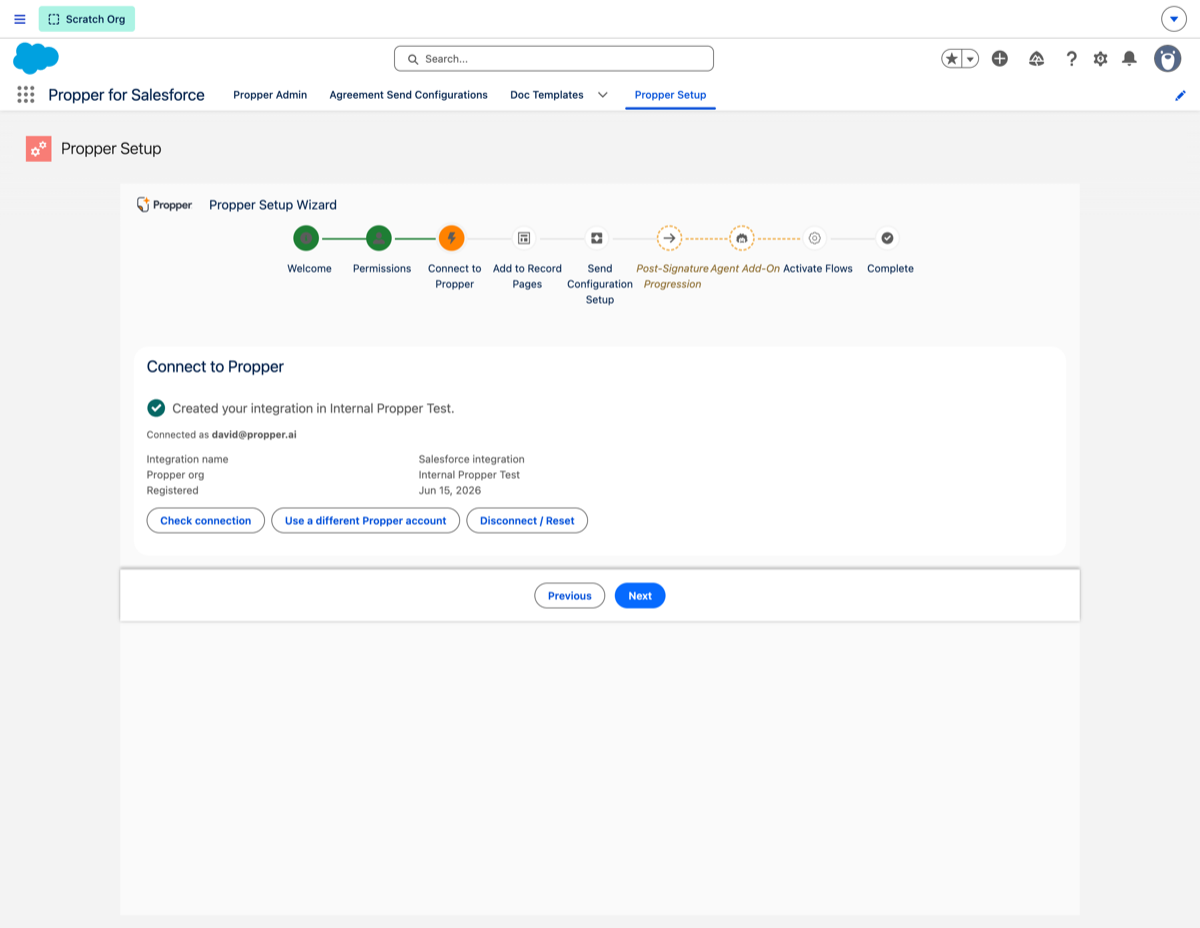Click the Disconnect / Reset button
The height and width of the screenshot is (928, 1200).
pos(527,521)
